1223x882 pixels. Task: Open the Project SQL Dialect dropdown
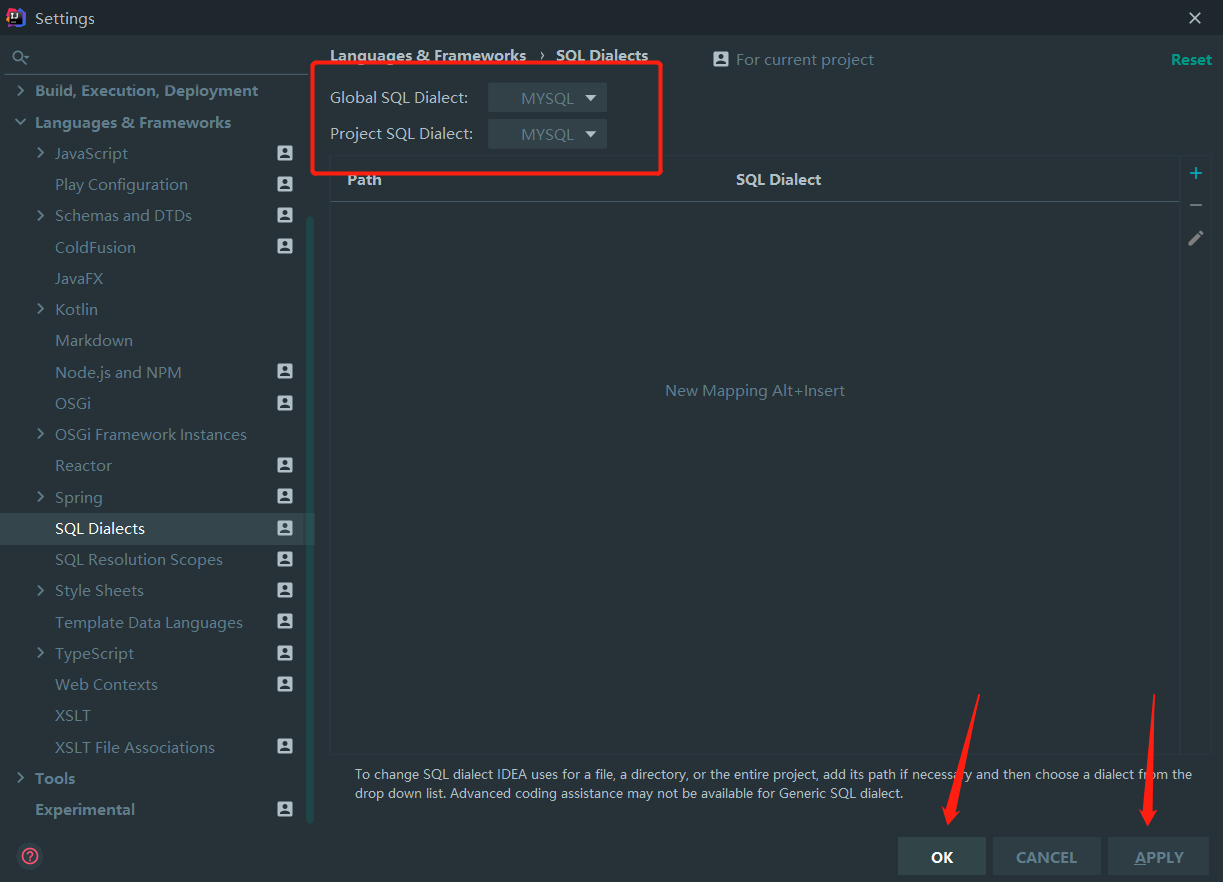click(x=547, y=134)
